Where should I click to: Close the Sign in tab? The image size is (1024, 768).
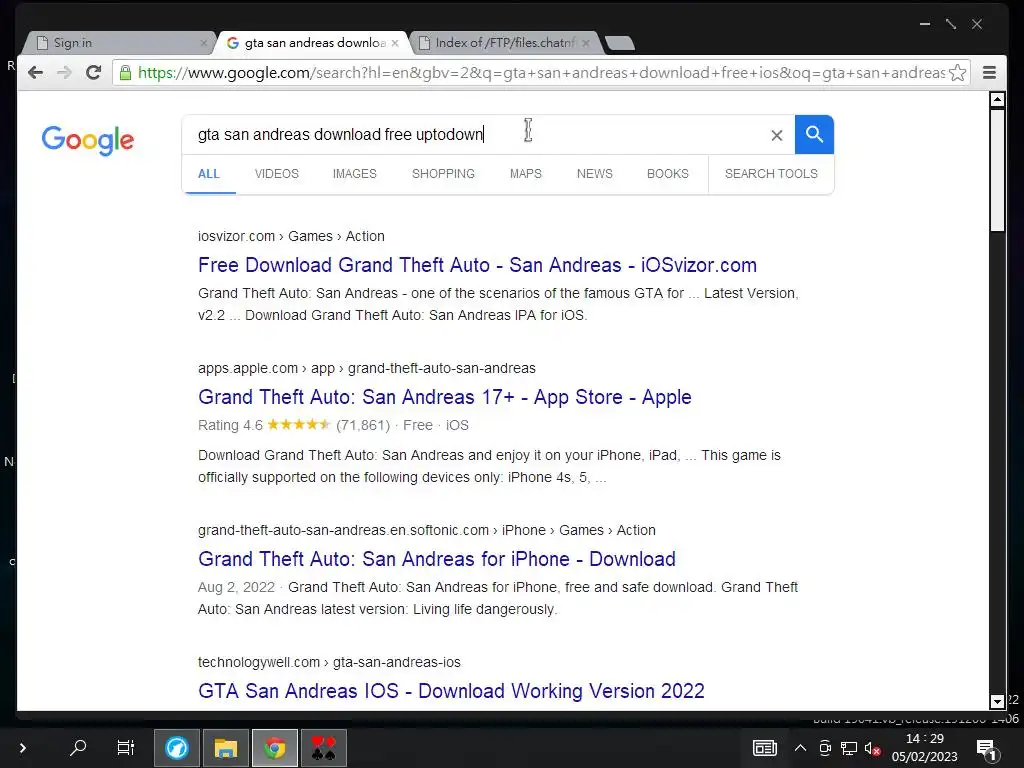[203, 43]
